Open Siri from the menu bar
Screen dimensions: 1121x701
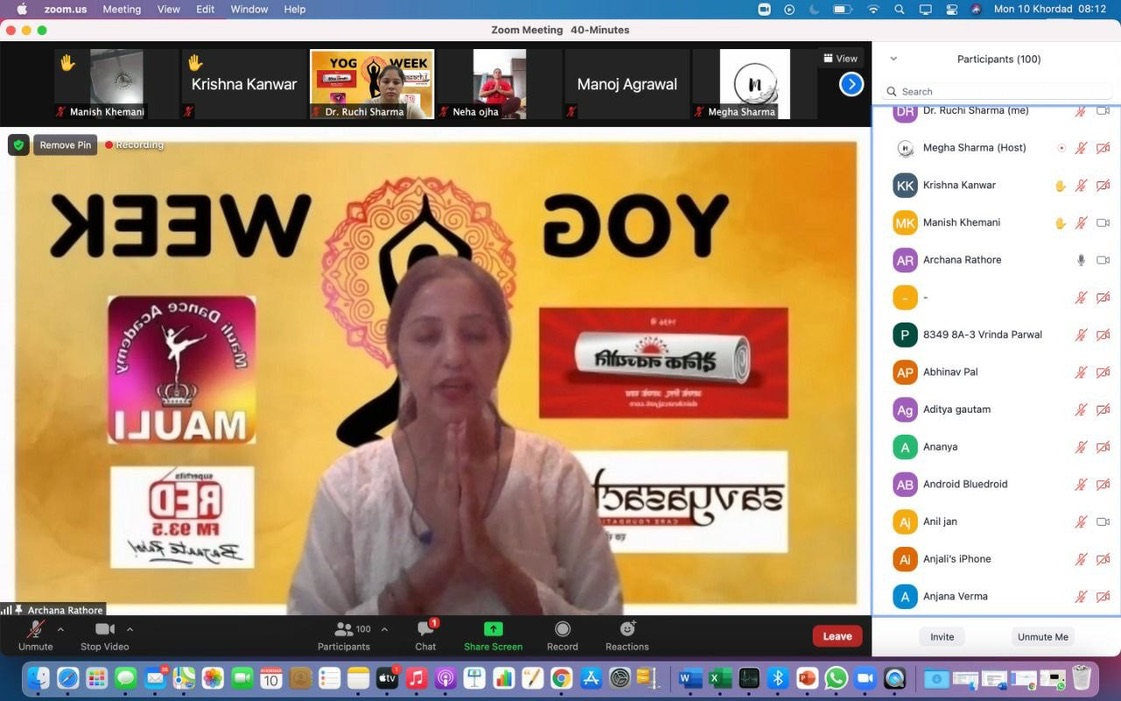click(x=976, y=9)
